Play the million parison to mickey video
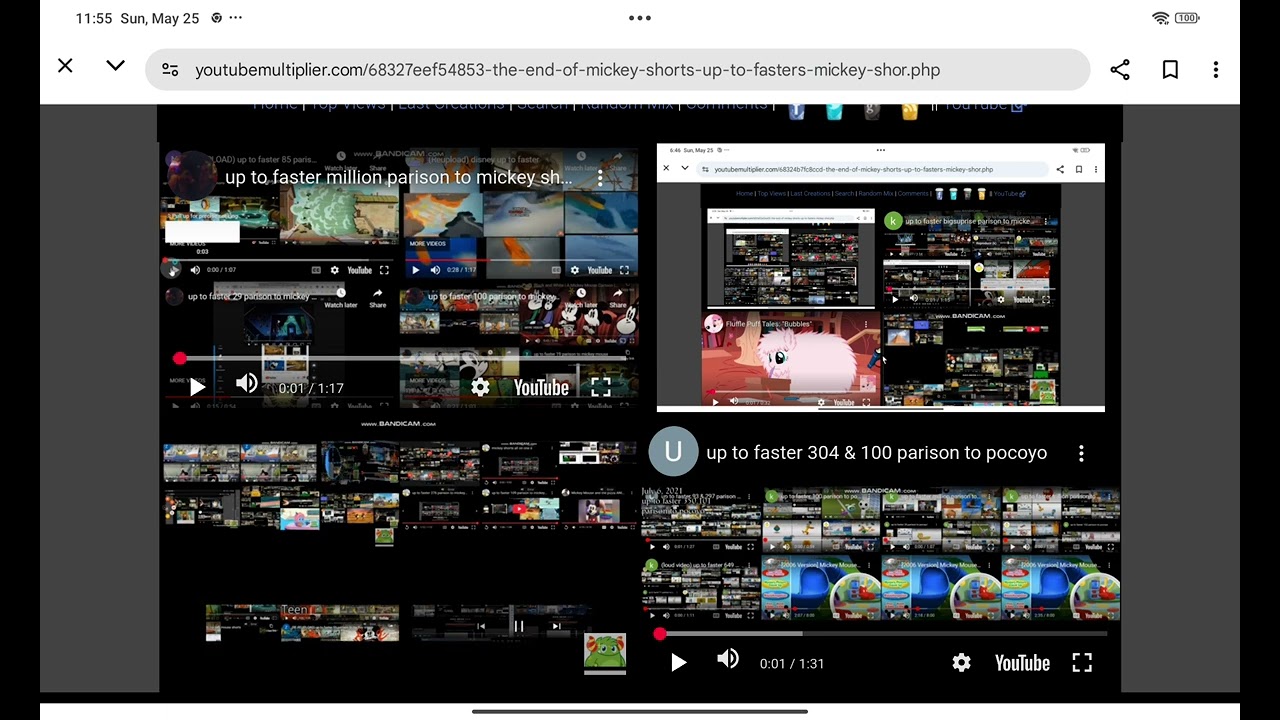 [197, 388]
